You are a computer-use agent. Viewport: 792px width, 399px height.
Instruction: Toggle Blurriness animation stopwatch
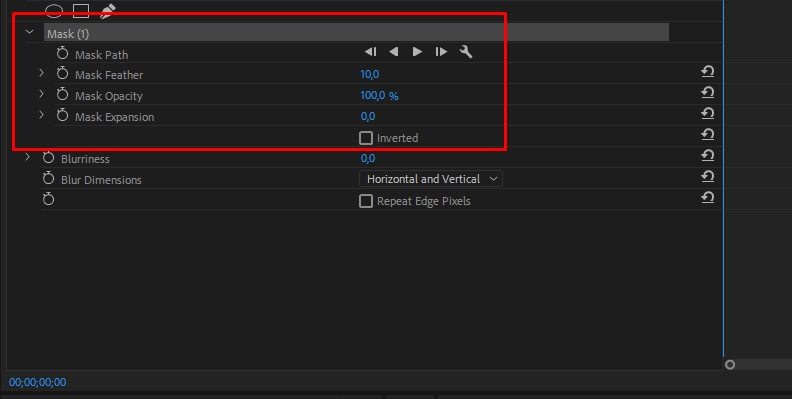pos(48,158)
